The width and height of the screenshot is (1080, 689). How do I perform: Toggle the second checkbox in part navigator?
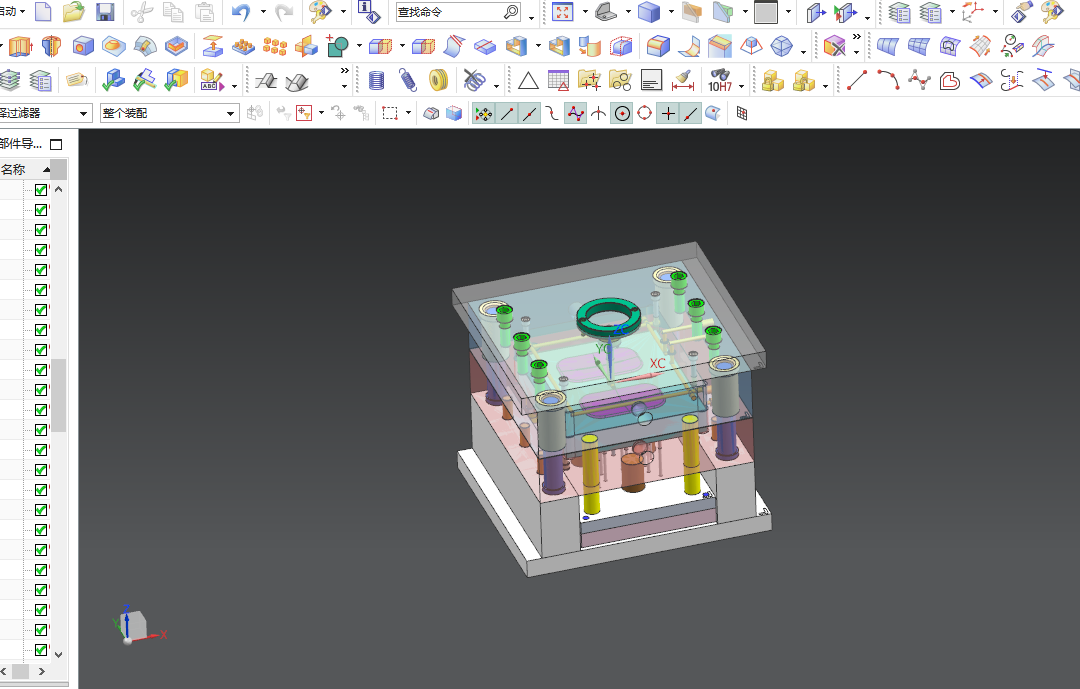pyautogui.click(x=41, y=209)
